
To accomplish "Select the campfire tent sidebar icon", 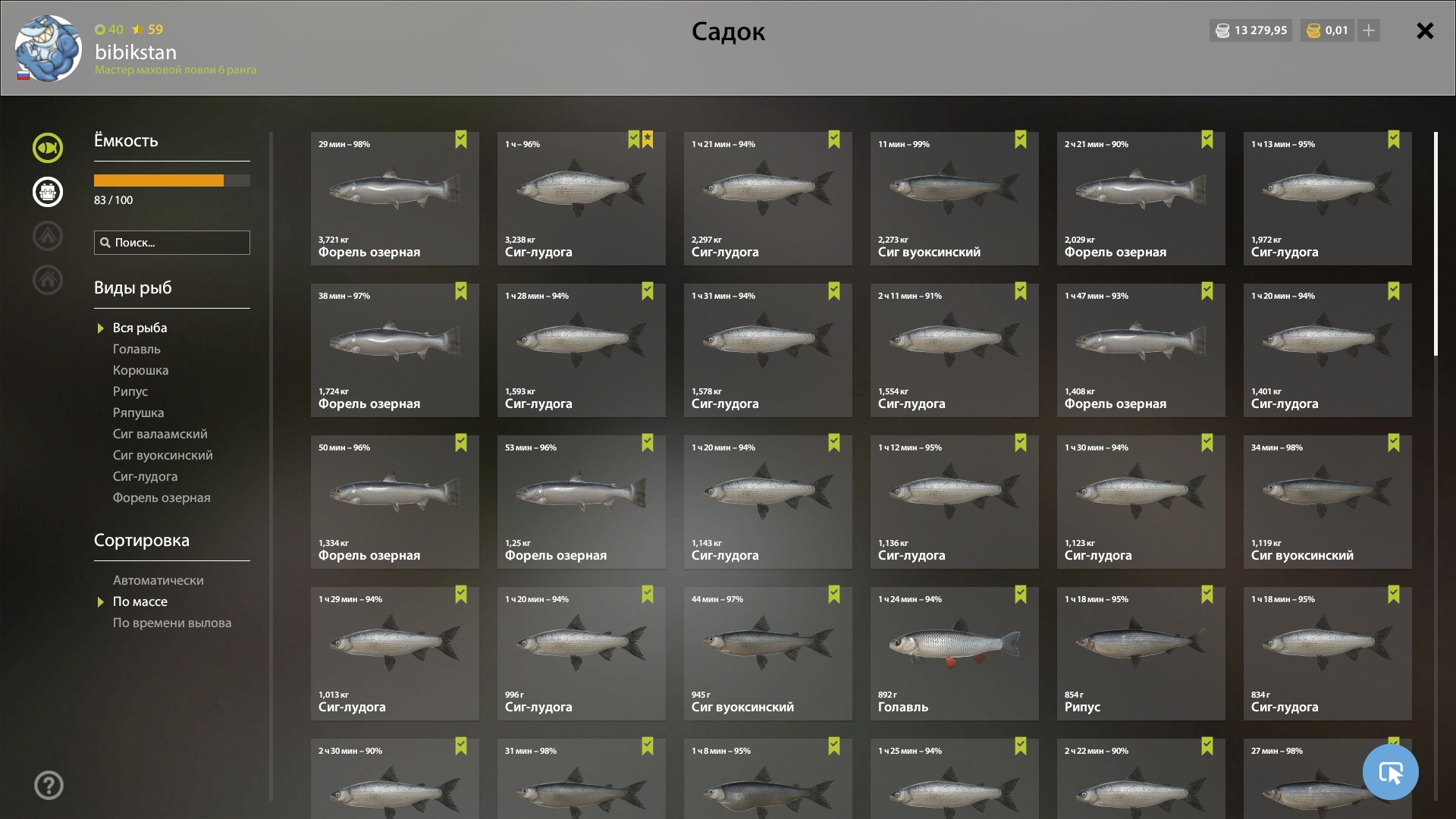I will tap(48, 236).
